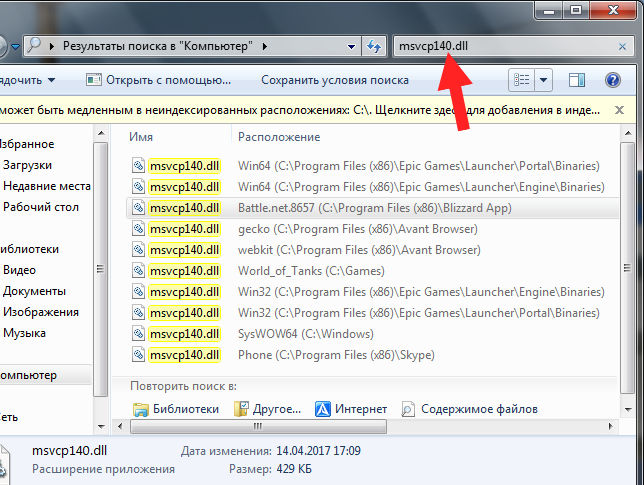Select msvcp140.dll in SysWOW64

coord(184,334)
